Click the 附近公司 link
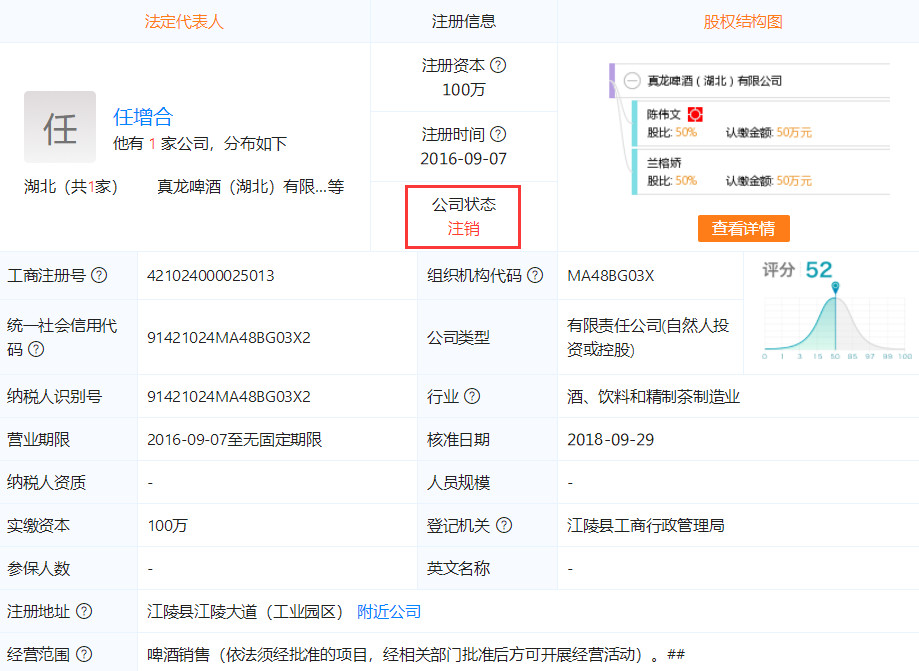This screenshot has width=919, height=671. 389,612
